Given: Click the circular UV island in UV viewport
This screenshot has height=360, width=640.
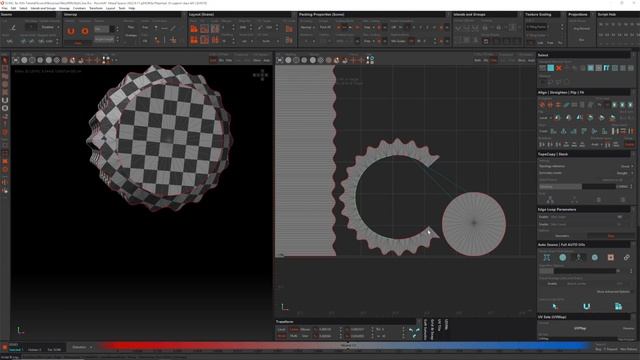Looking at the screenshot, I should coord(474,224).
